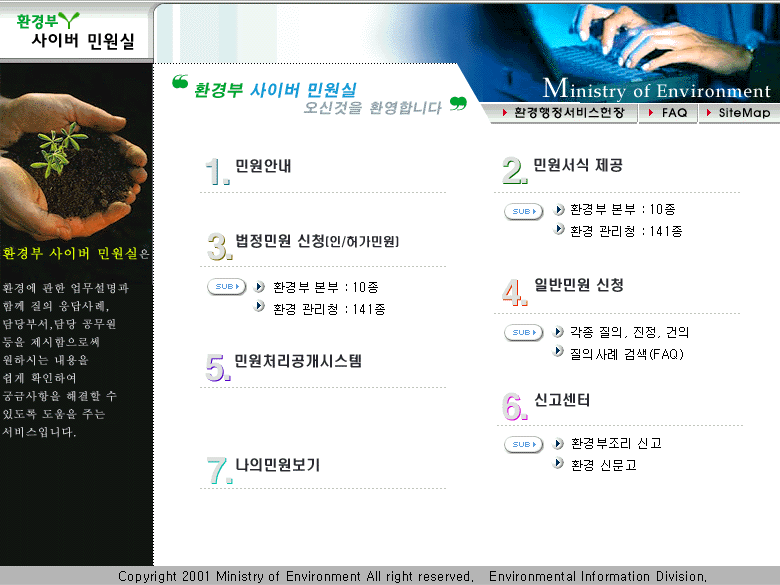
Task: Select 환경부 본부 10종 under 민원서식 제공
Action: (622, 210)
